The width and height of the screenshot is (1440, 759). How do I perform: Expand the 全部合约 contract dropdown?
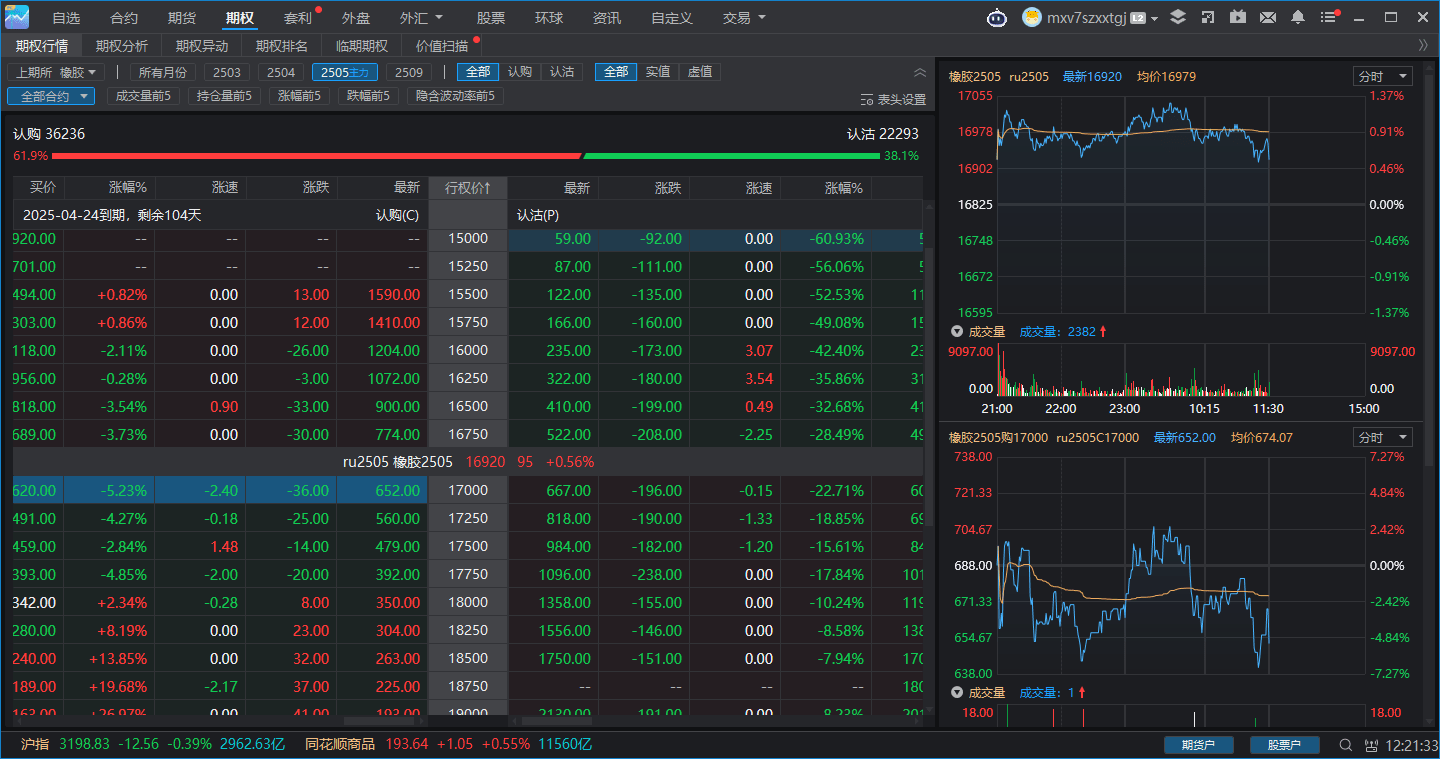pyautogui.click(x=51, y=96)
